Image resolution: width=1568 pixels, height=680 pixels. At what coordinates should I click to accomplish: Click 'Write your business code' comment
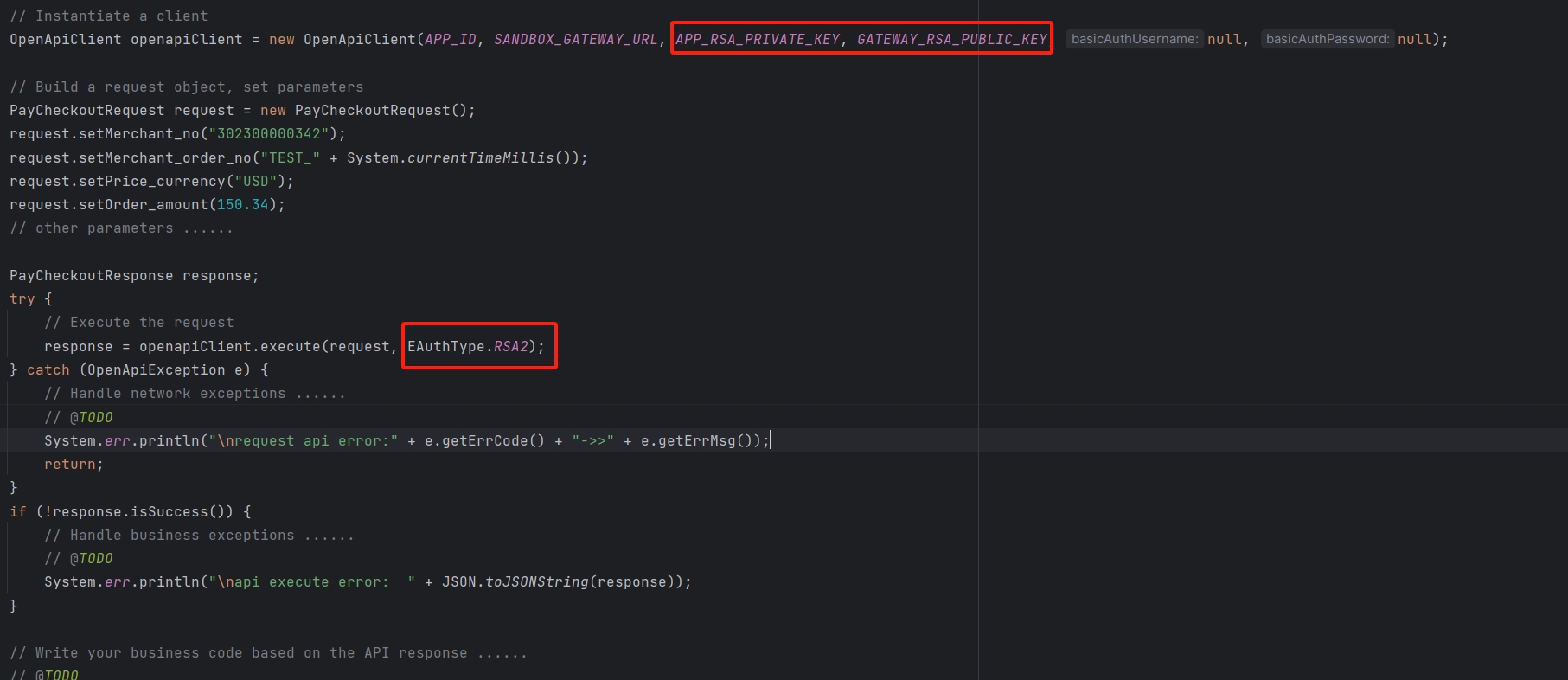(269, 652)
